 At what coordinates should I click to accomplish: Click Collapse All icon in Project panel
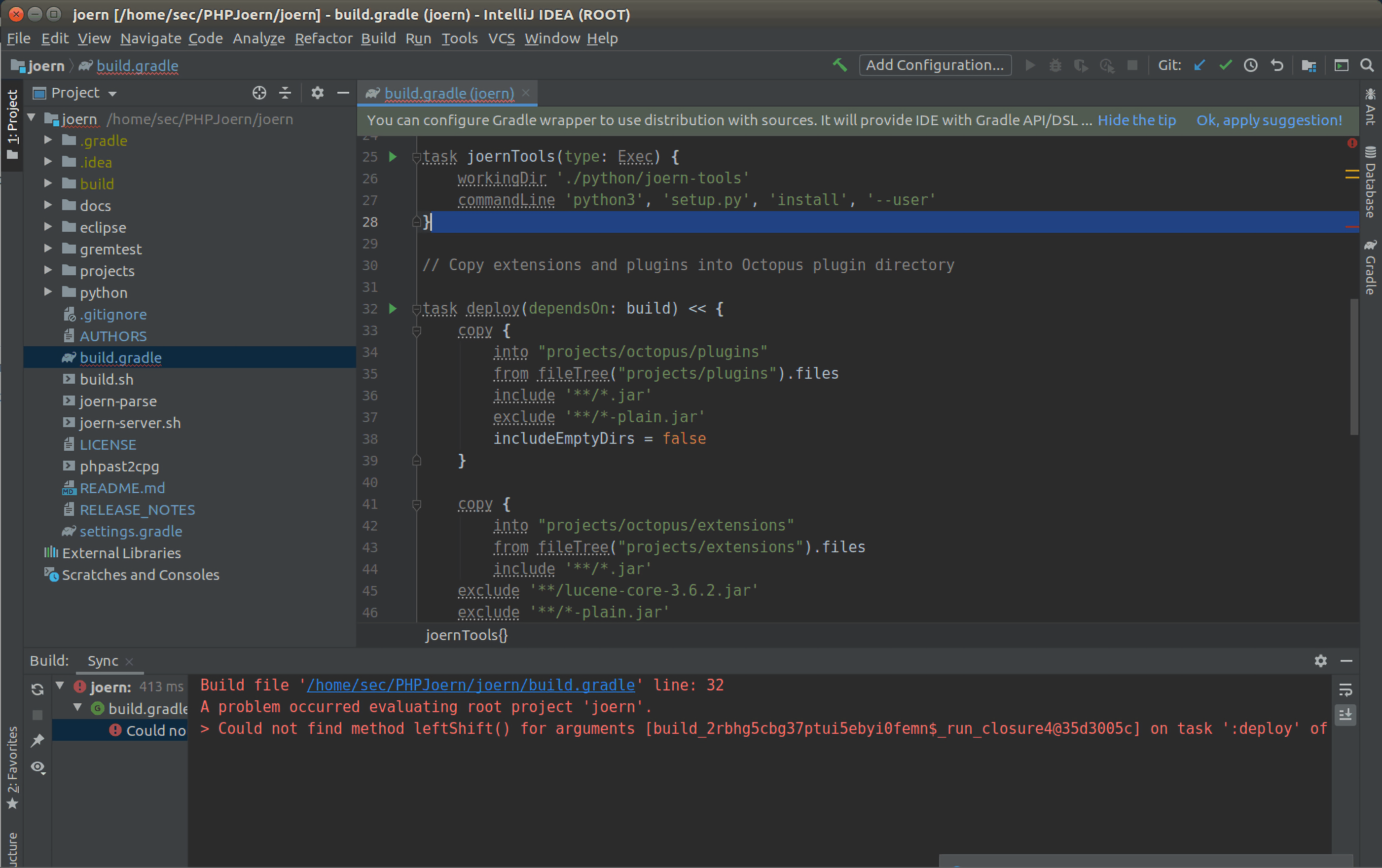point(285,93)
